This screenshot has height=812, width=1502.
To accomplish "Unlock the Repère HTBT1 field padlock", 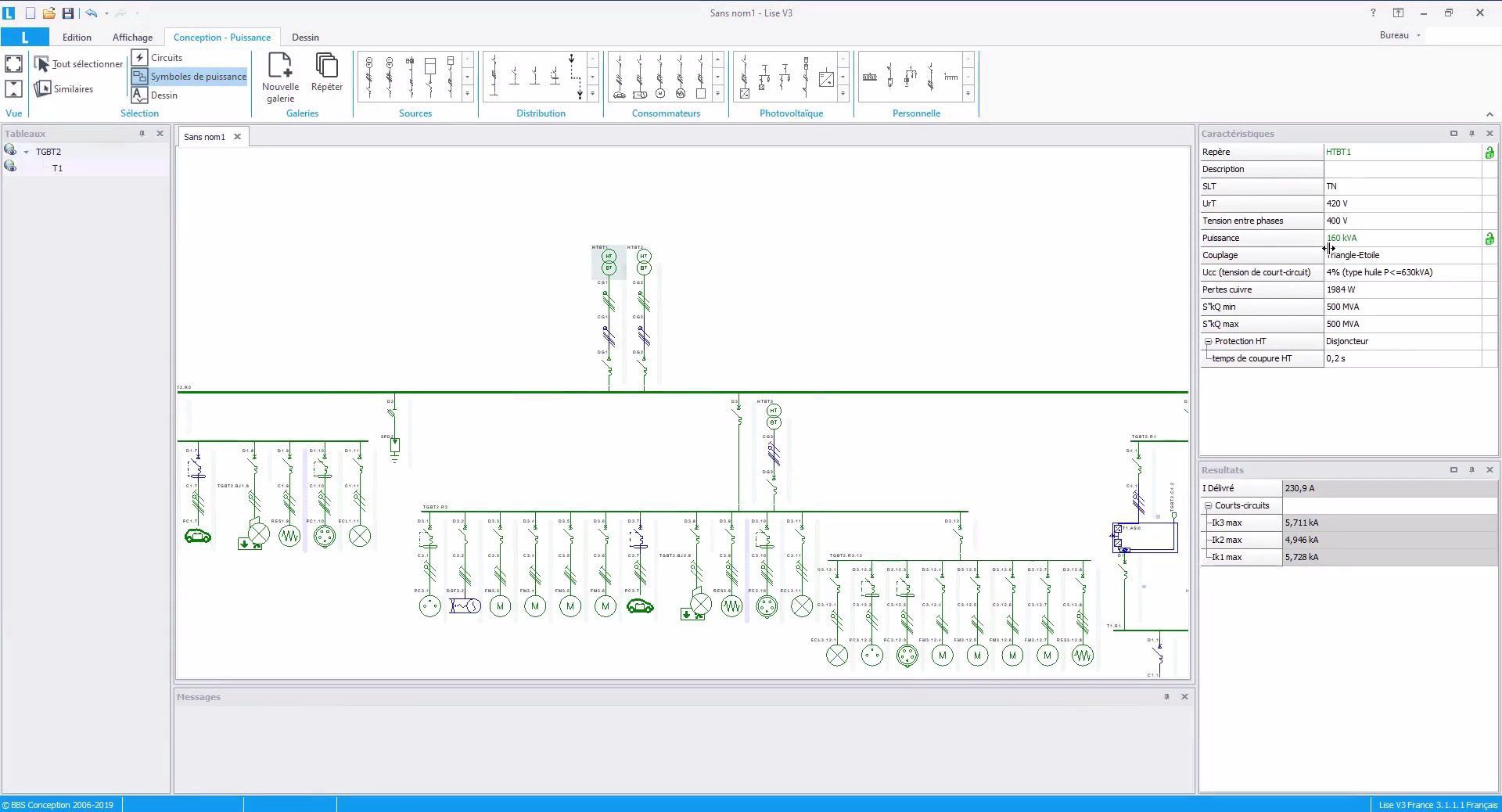I will tap(1490, 152).
